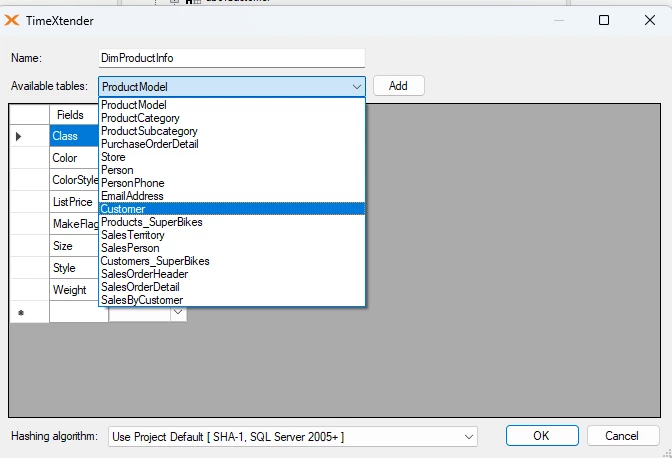The image size is (672, 458).
Task: Click the Cancel button
Action: coord(623,436)
